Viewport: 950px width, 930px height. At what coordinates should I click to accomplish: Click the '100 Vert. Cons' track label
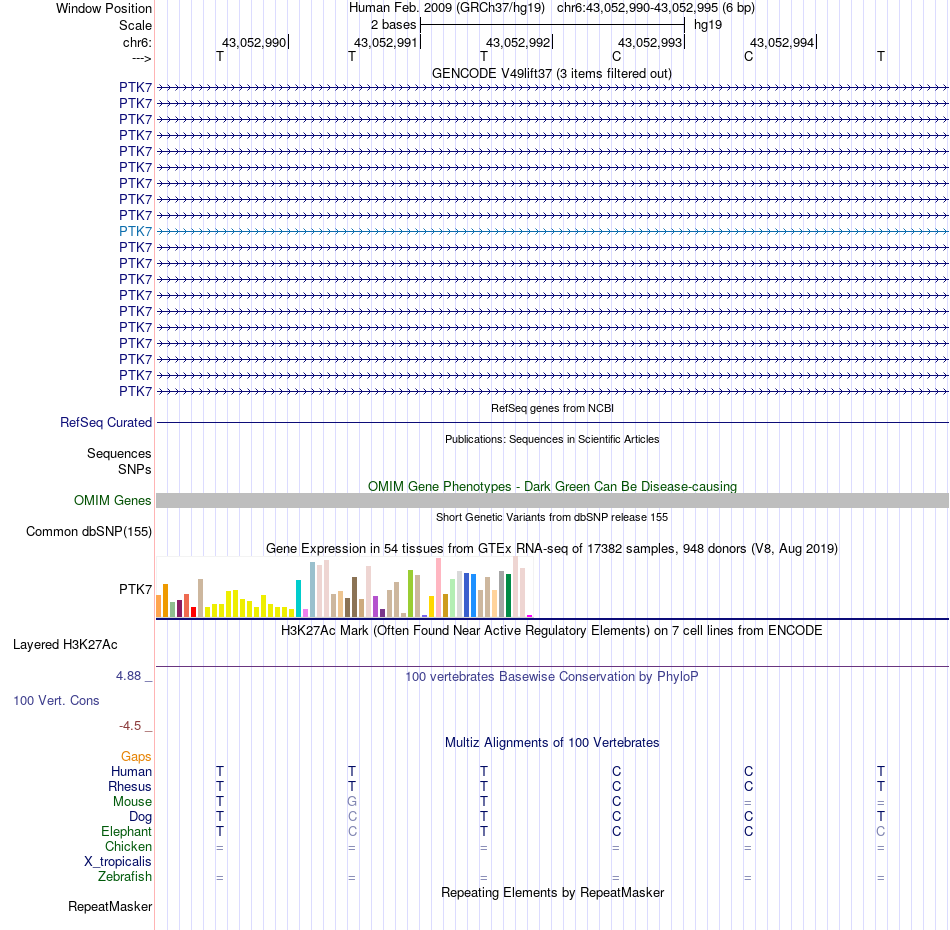(56, 700)
